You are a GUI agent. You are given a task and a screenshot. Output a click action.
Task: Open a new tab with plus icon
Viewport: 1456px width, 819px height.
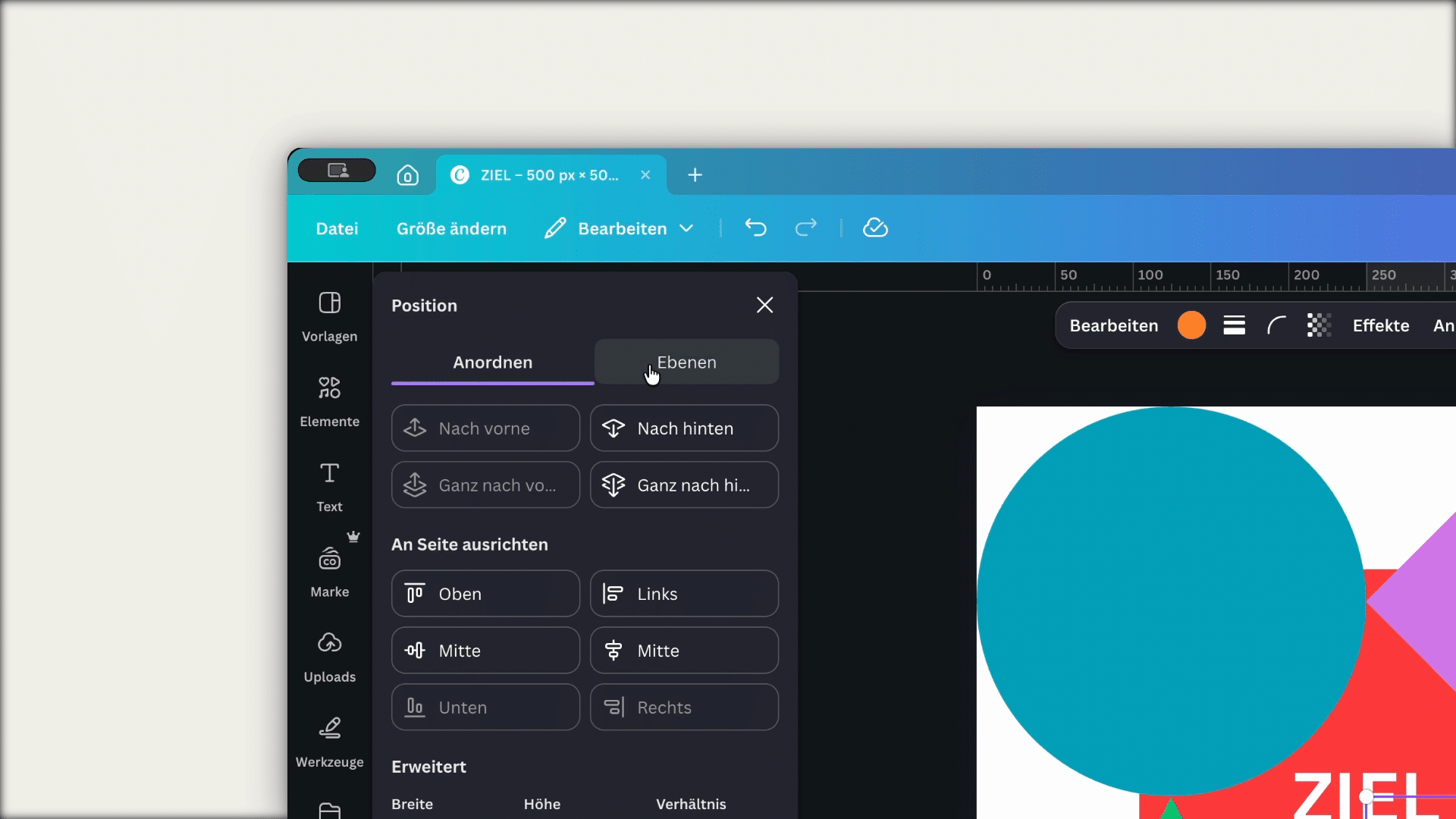coord(695,175)
